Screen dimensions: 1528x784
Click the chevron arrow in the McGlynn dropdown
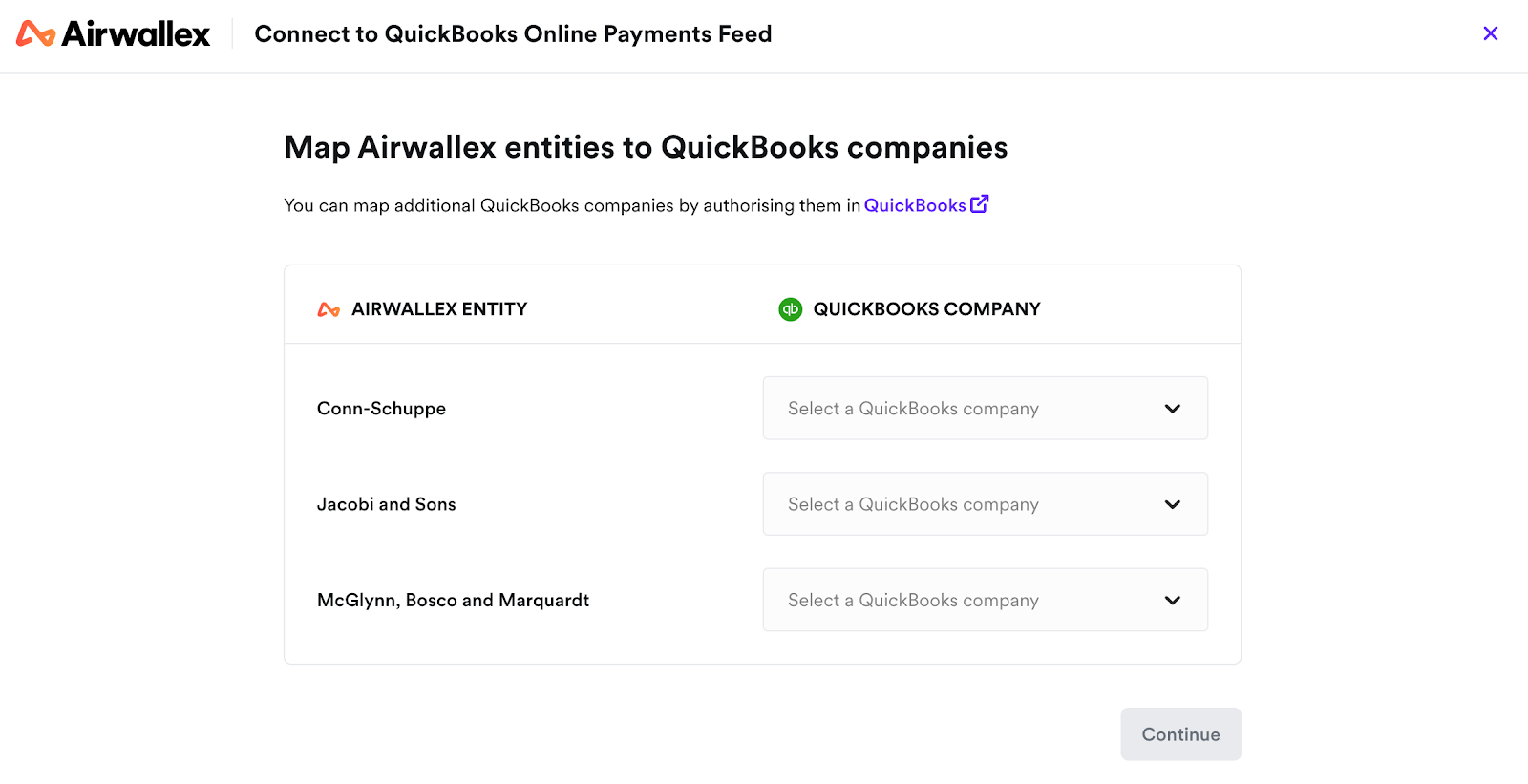click(x=1173, y=600)
